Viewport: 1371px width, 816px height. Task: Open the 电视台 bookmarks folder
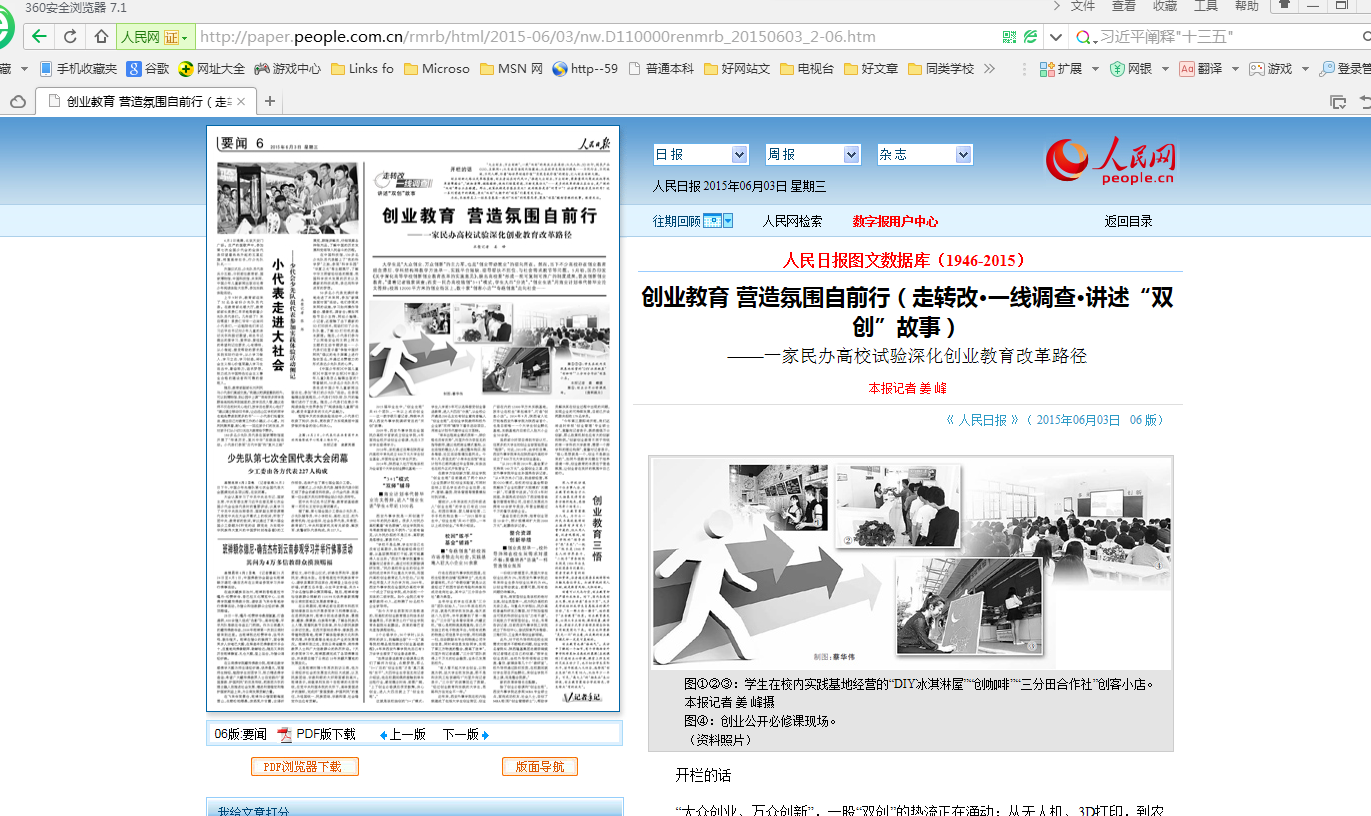(x=807, y=69)
